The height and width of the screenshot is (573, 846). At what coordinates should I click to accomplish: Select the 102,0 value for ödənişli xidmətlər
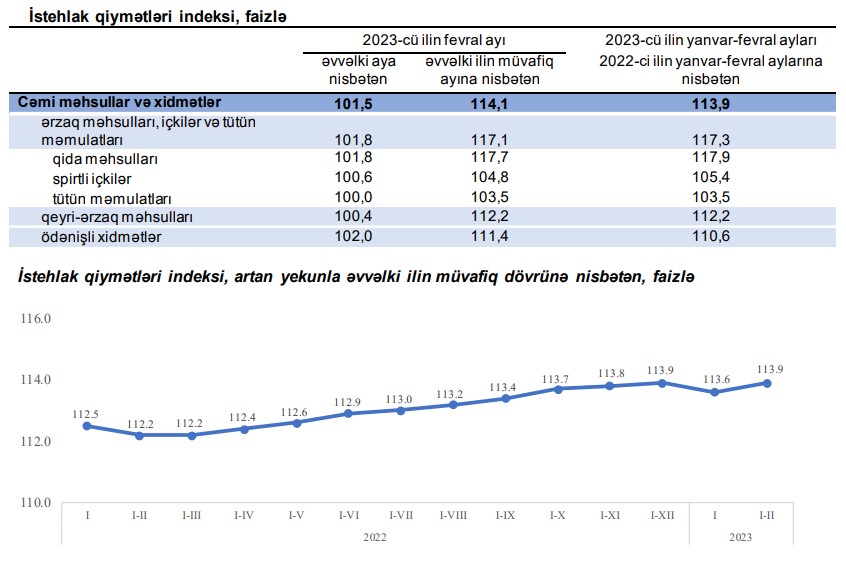350,236
